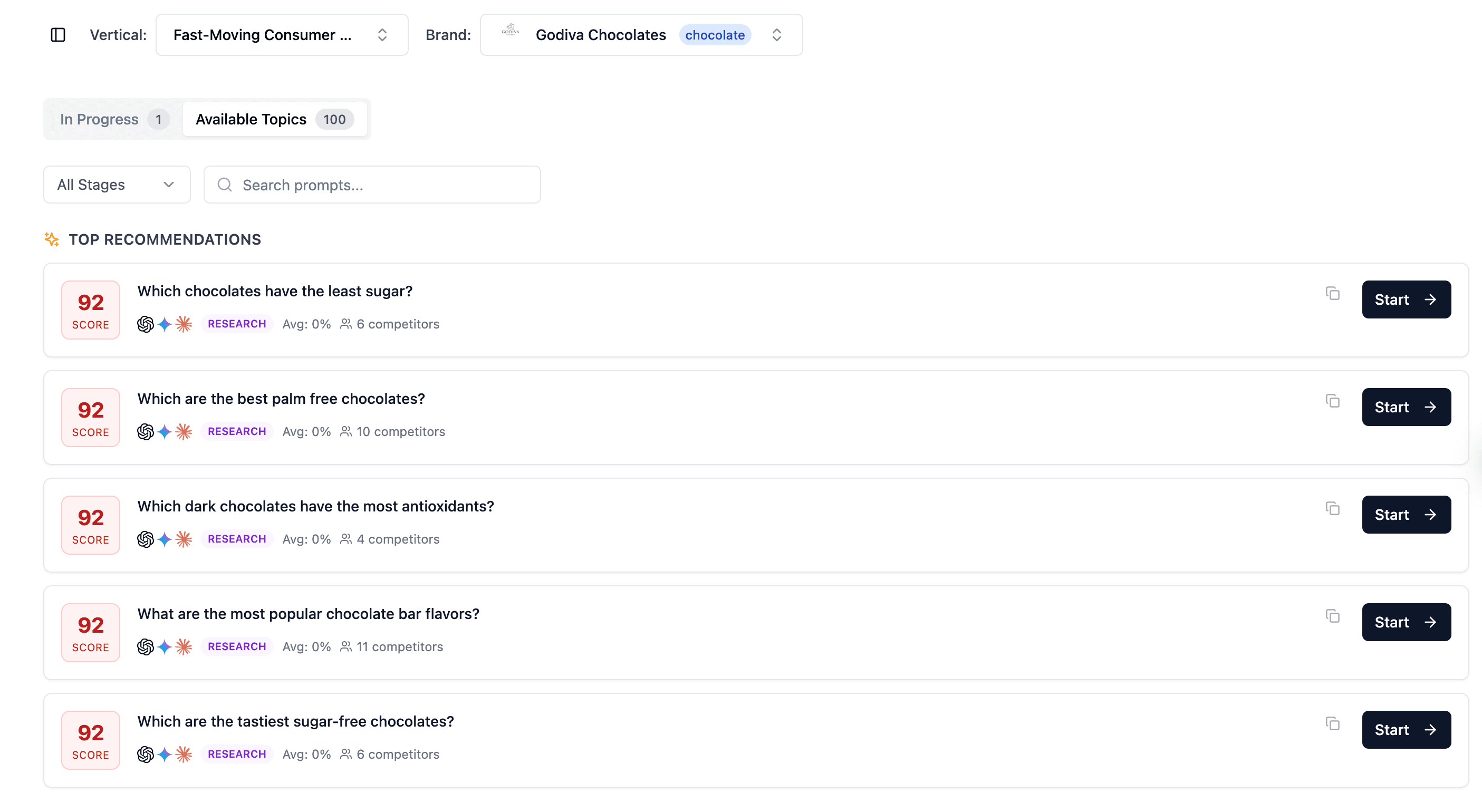Click the chocolate tag beside Godiva Chocolates
The height and width of the screenshot is (812, 1482).
(x=715, y=35)
